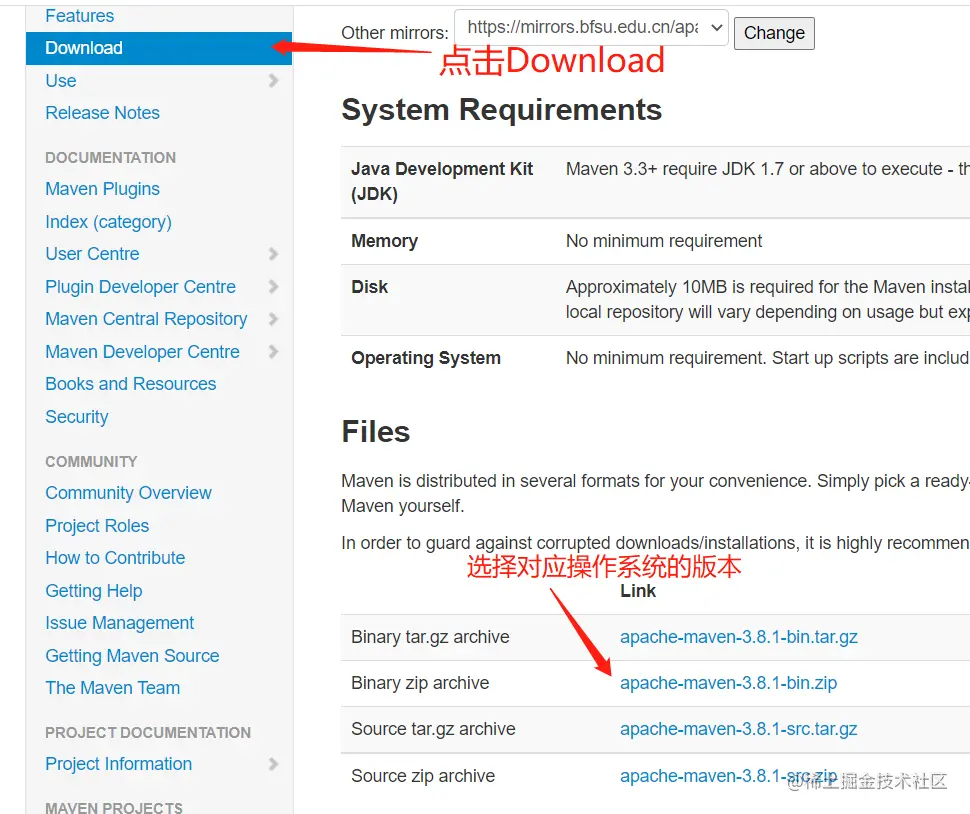Click the Change mirror button
Viewport: 970px width, 814px height.
pyautogui.click(x=774, y=33)
